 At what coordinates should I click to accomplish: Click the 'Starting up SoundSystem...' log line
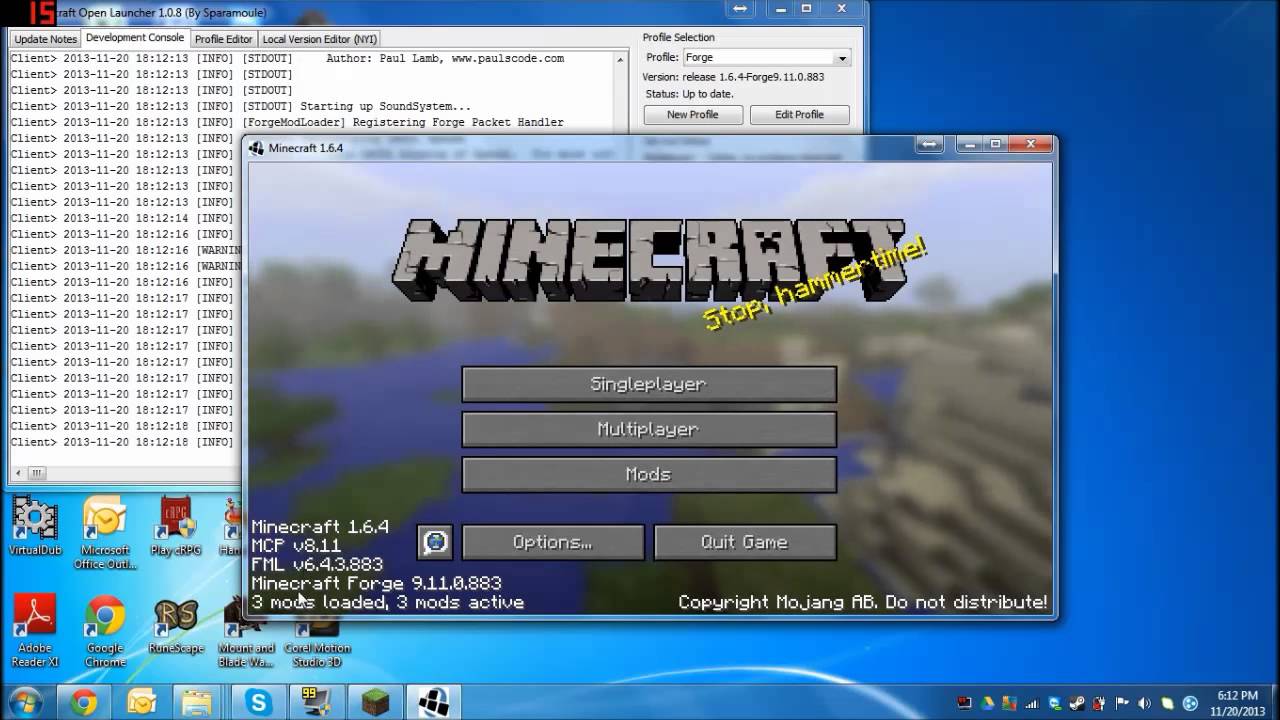click(385, 106)
